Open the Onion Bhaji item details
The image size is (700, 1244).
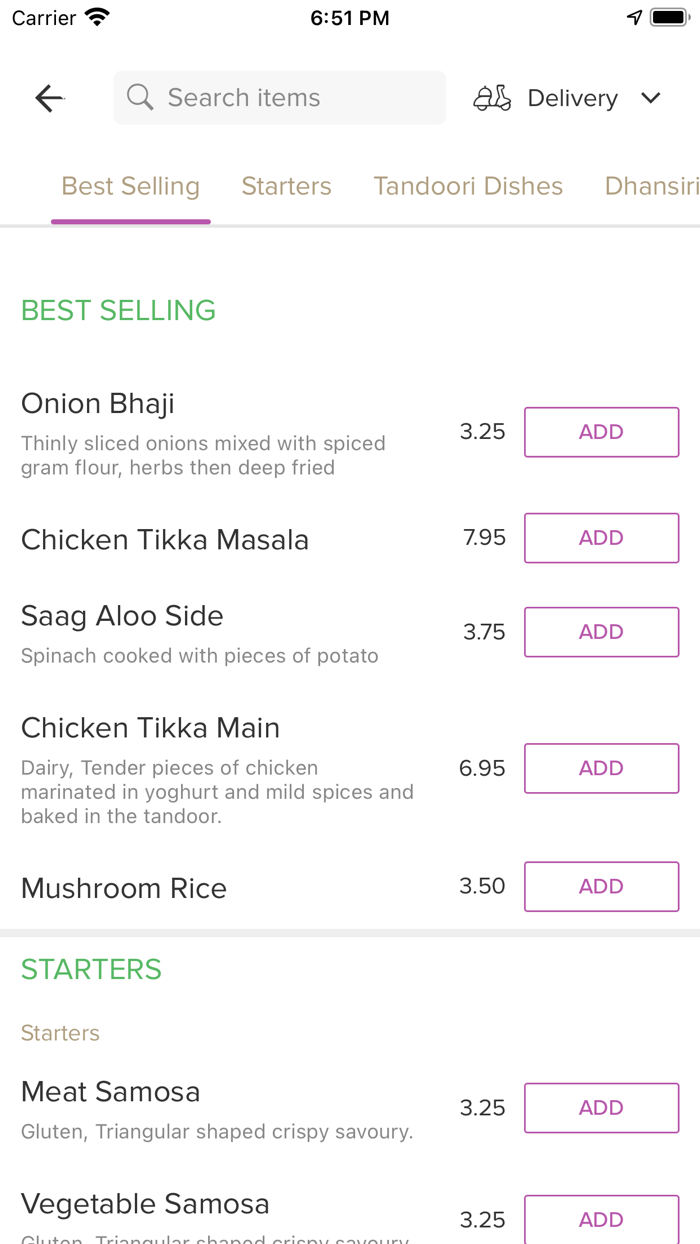98,404
